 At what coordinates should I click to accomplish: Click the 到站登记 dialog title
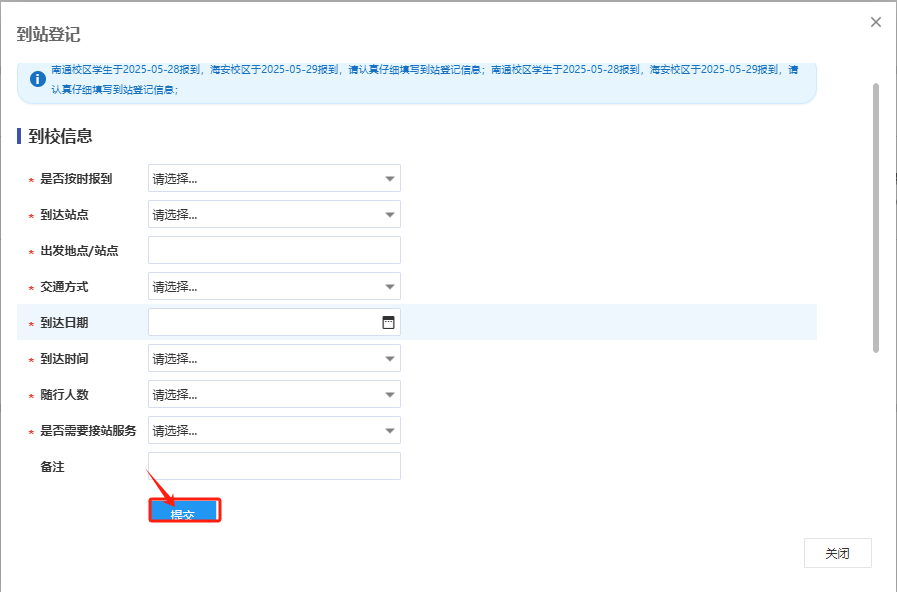48,34
